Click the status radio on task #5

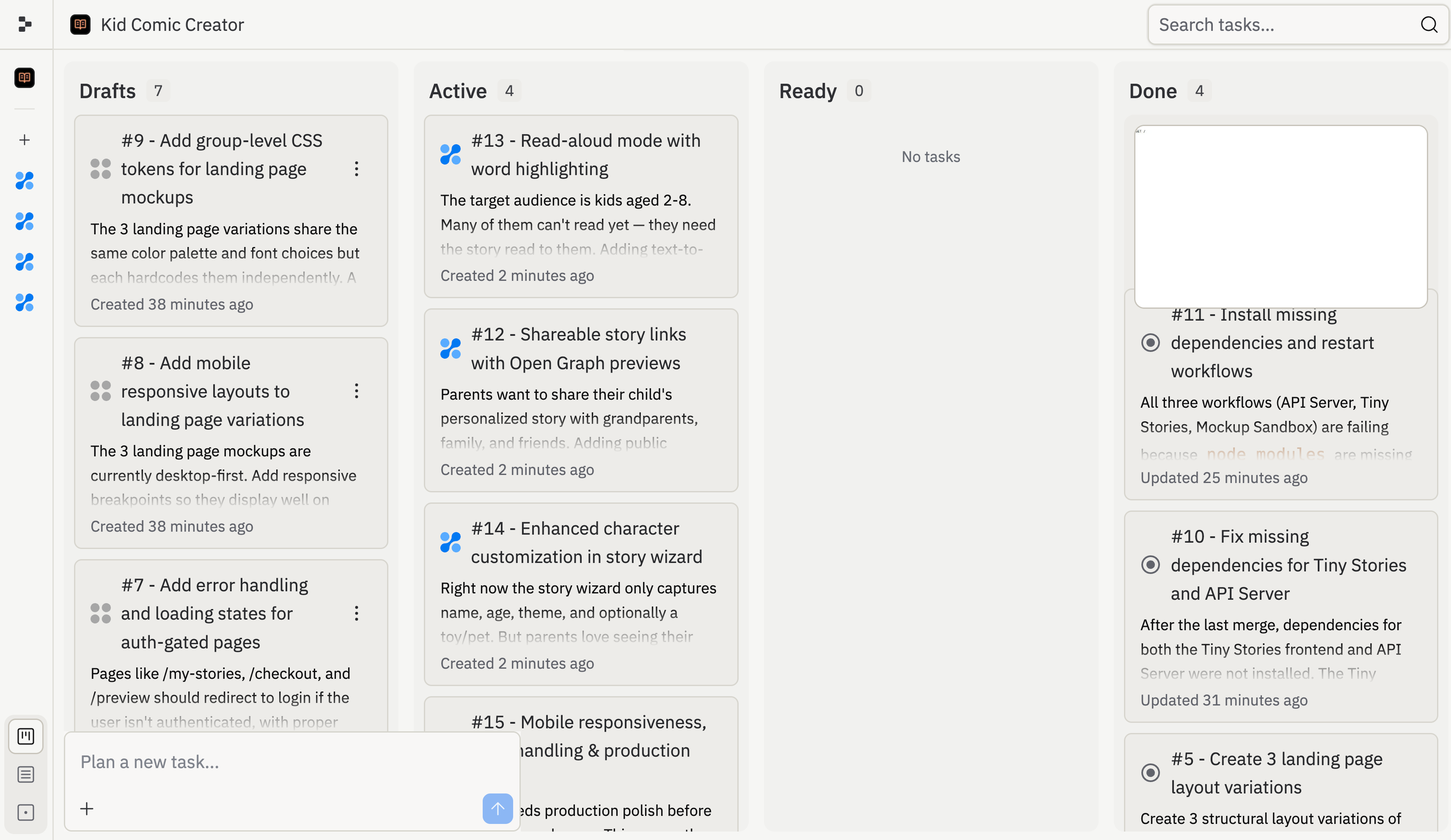pyautogui.click(x=1151, y=773)
